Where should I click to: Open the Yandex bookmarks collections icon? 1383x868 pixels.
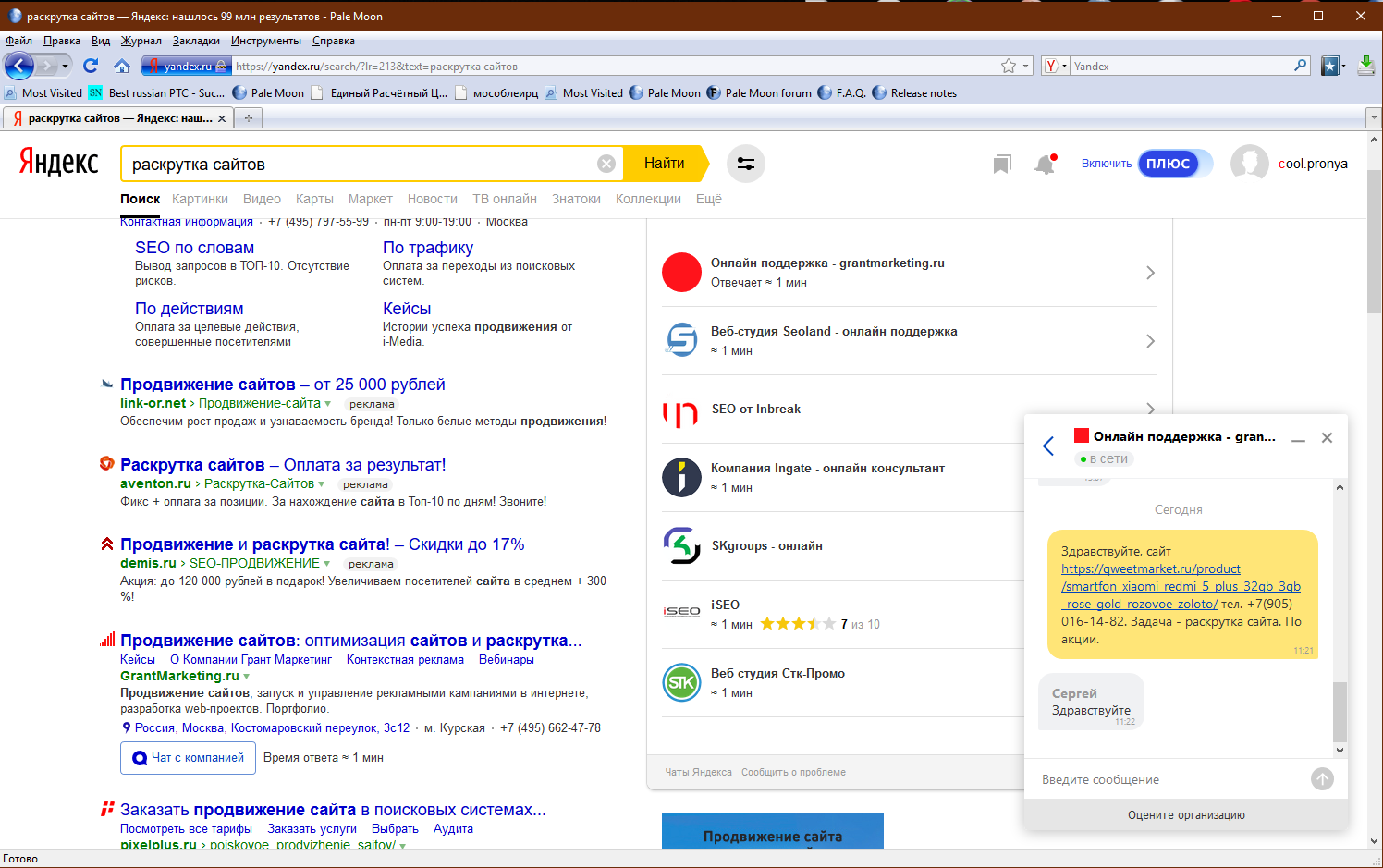coord(1001,165)
